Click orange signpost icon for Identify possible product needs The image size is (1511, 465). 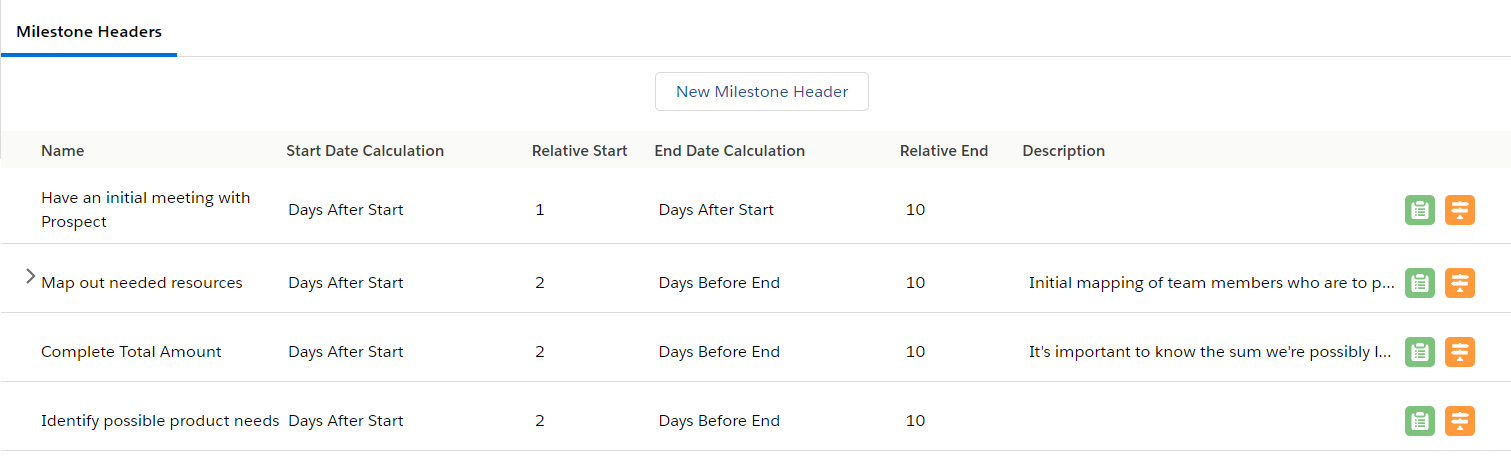(x=1460, y=421)
